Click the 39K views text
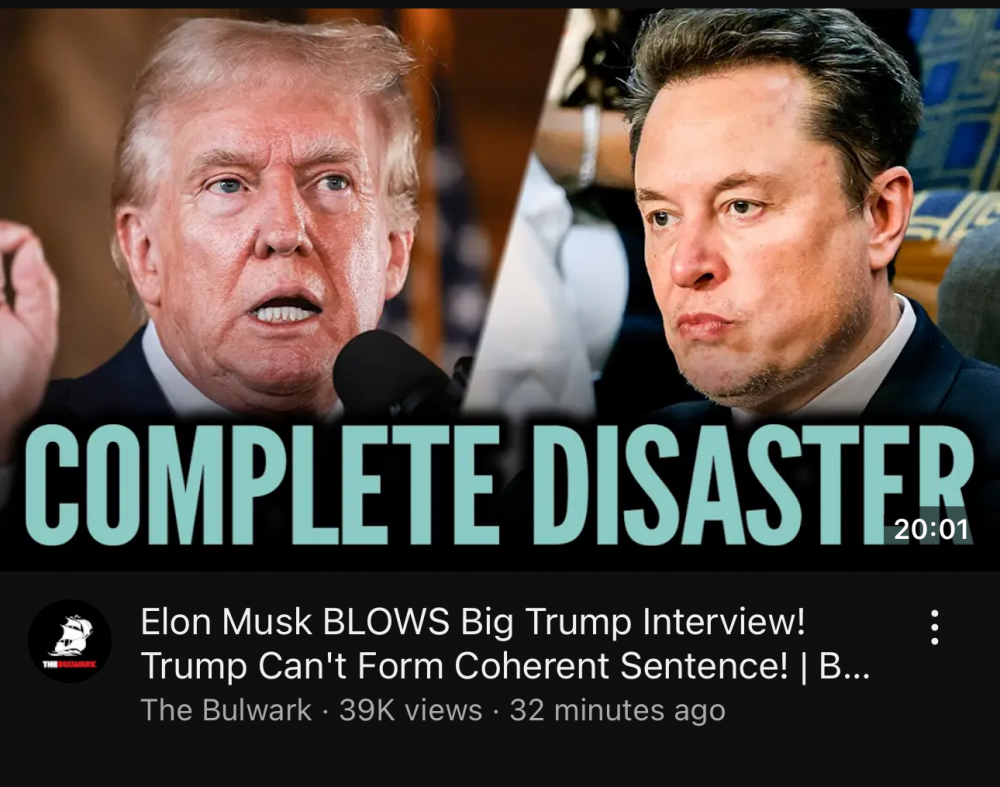Image resolution: width=1000 pixels, height=787 pixels. [410, 710]
